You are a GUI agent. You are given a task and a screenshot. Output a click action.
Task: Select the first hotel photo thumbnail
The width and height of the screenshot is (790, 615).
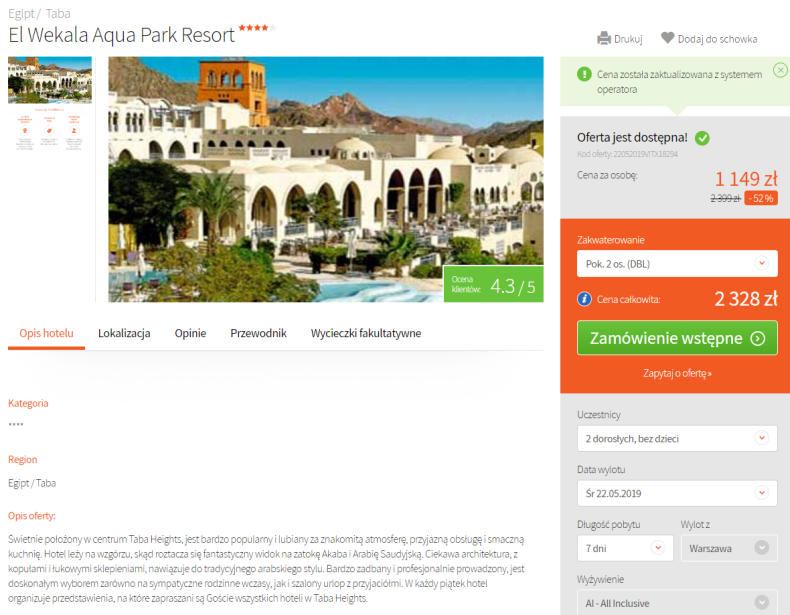(50, 80)
